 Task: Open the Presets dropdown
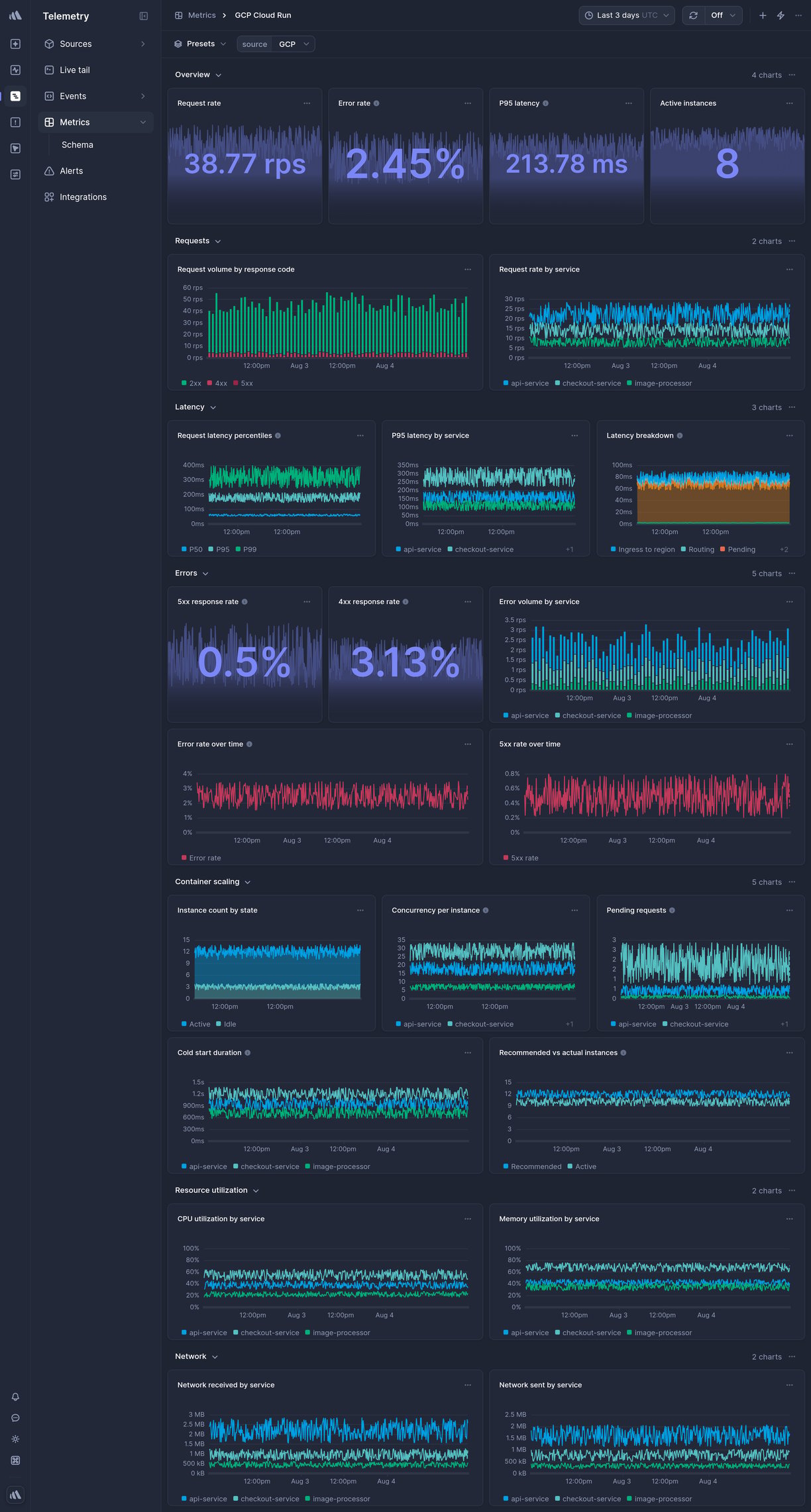pyautogui.click(x=200, y=44)
